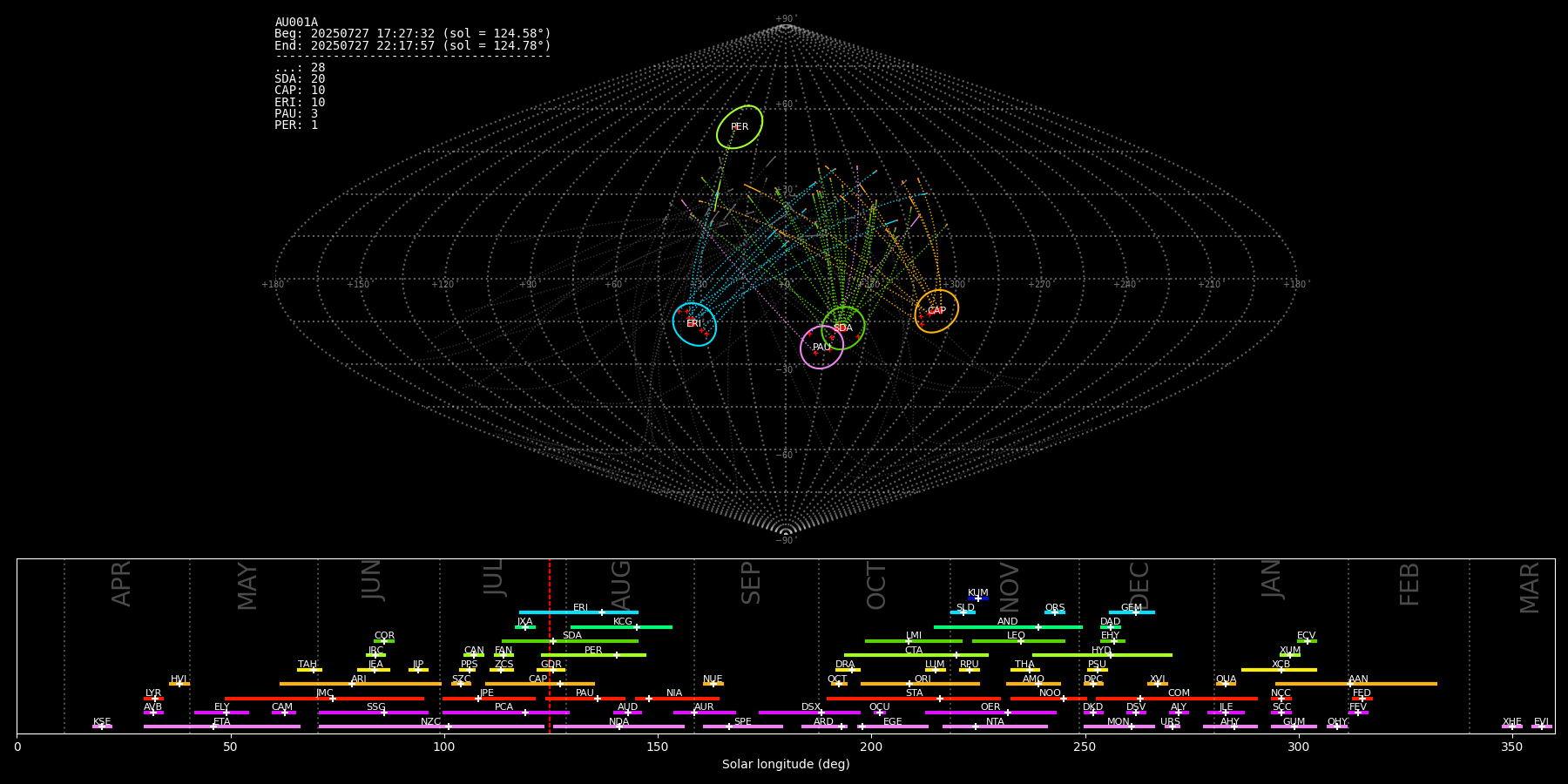Select the JXA shower bar in timeline
This screenshot has height=784, width=1568.
coord(524,626)
